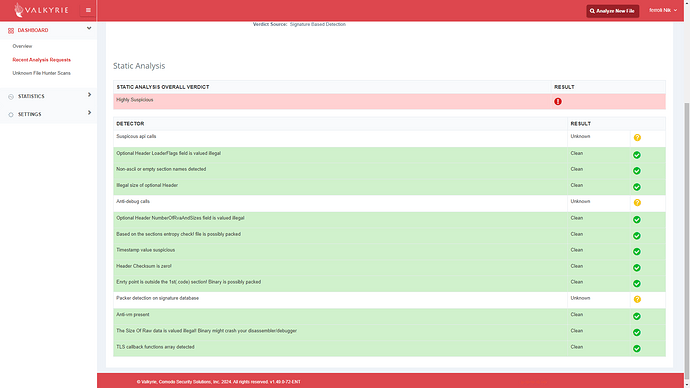Click the green check for Anti-vm present
Viewport: 690px width, 388px height.
click(636, 316)
